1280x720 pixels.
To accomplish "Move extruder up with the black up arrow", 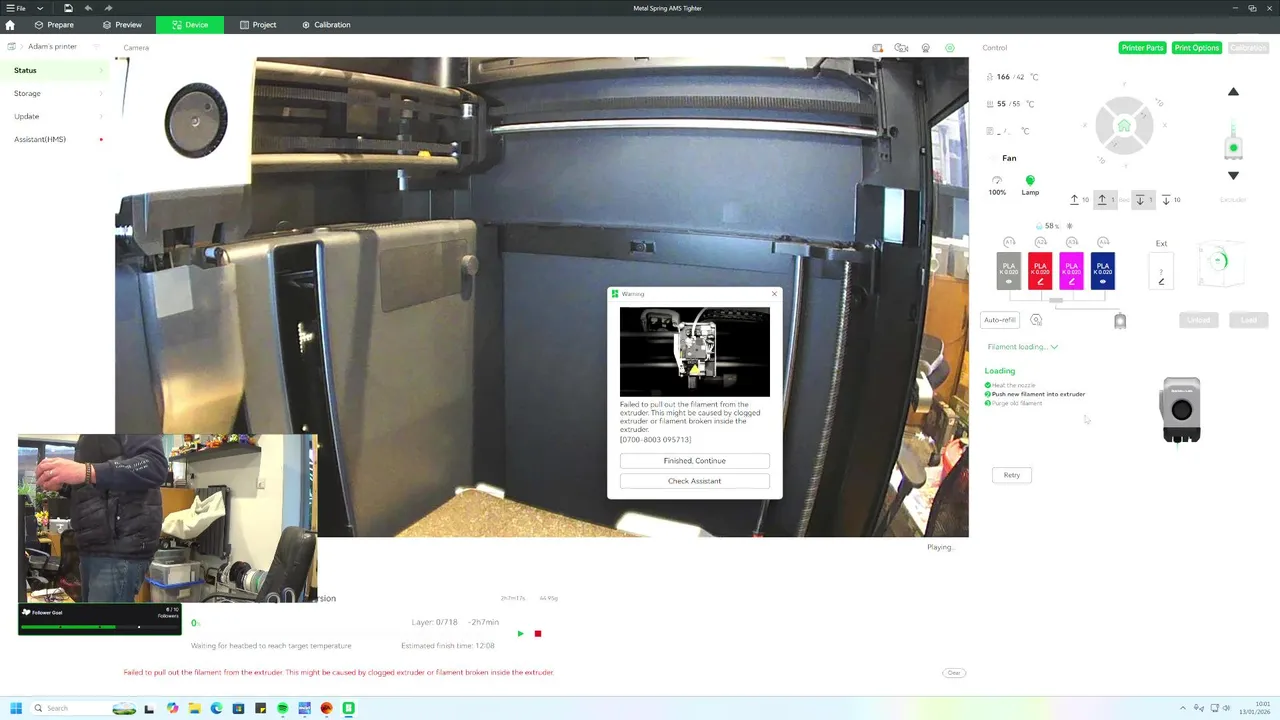I will coord(1233,92).
